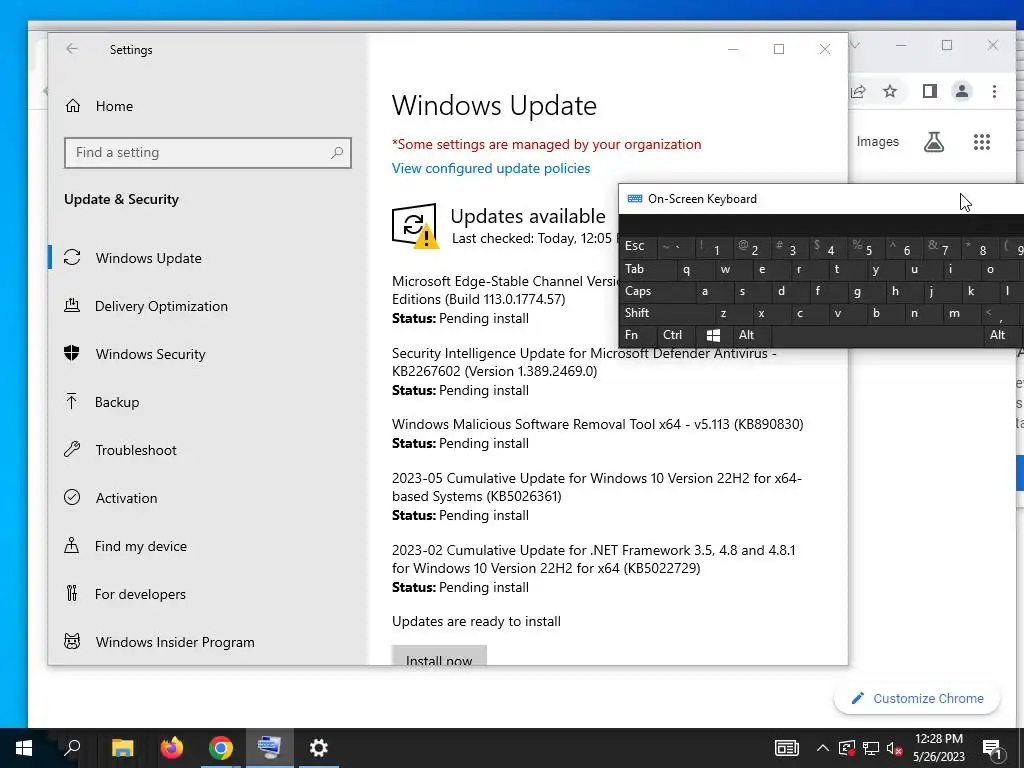Click the search magnifier in Find a setting

(x=336, y=153)
